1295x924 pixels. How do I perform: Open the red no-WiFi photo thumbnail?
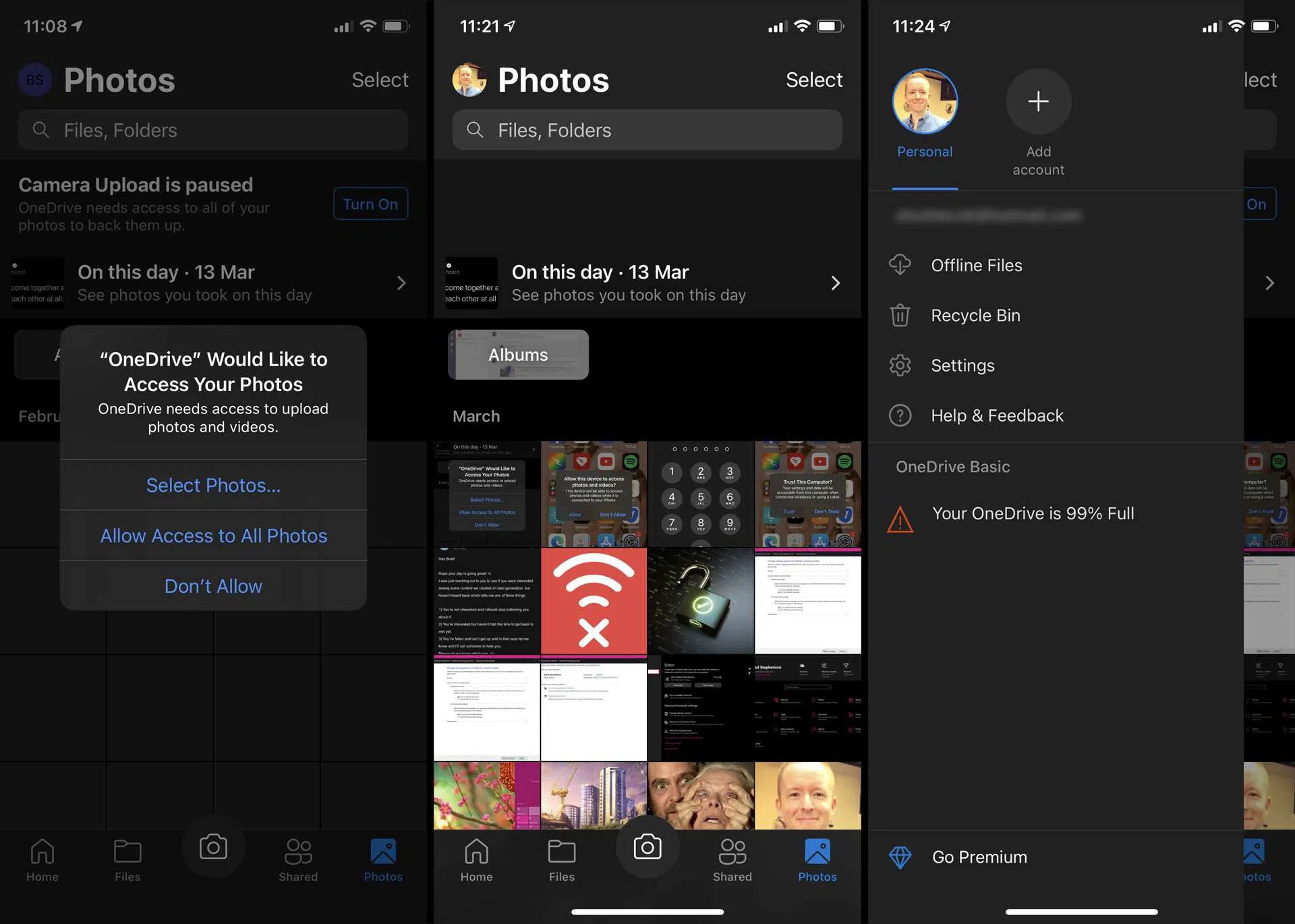(594, 600)
